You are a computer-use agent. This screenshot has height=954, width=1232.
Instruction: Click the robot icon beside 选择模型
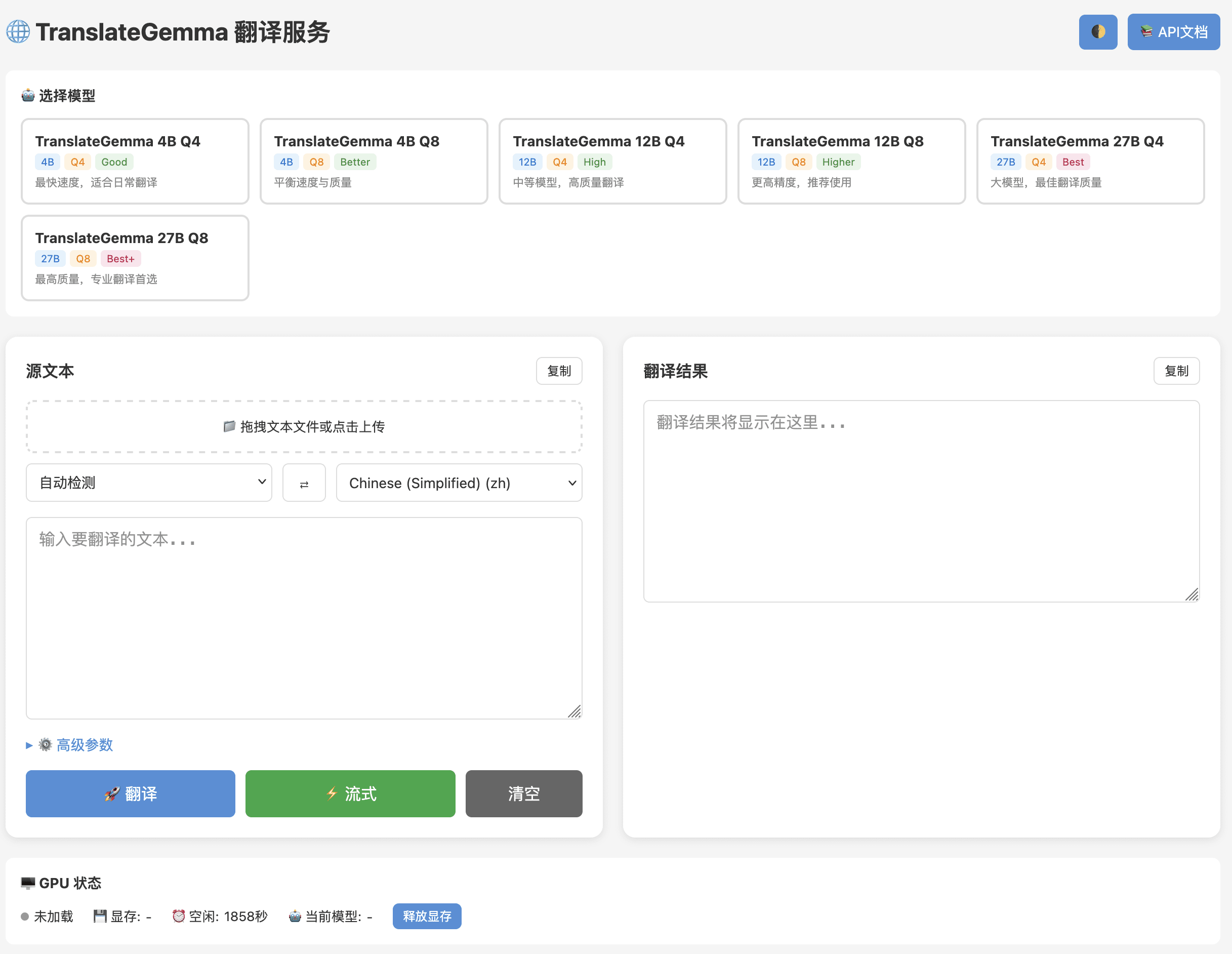click(28, 95)
